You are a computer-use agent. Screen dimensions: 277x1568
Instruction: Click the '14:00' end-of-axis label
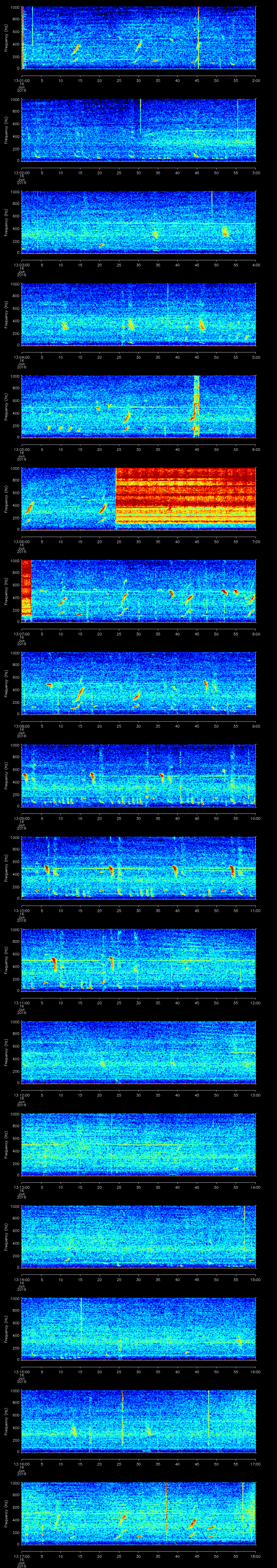tap(255, 1187)
